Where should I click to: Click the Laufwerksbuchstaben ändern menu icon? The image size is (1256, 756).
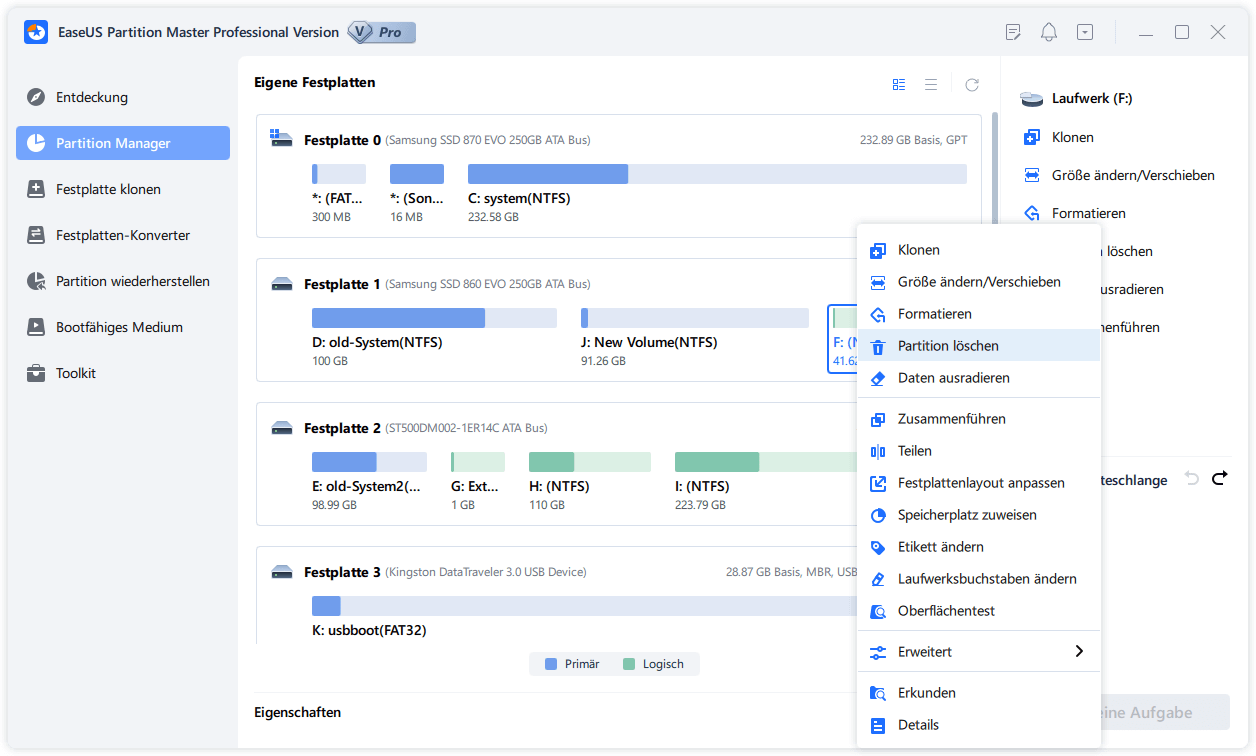coord(878,579)
